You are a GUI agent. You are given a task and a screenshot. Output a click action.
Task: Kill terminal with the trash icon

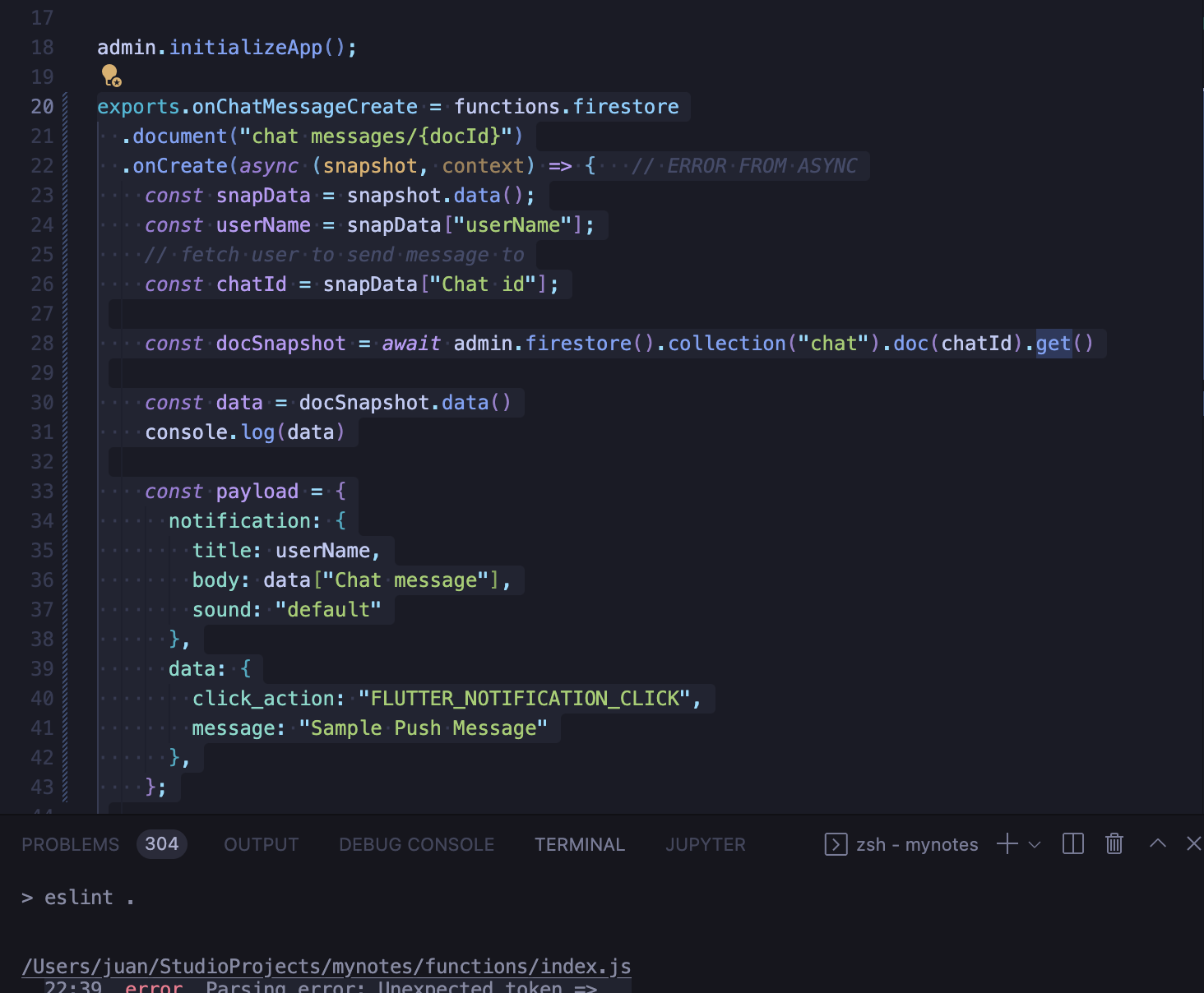(x=1114, y=844)
